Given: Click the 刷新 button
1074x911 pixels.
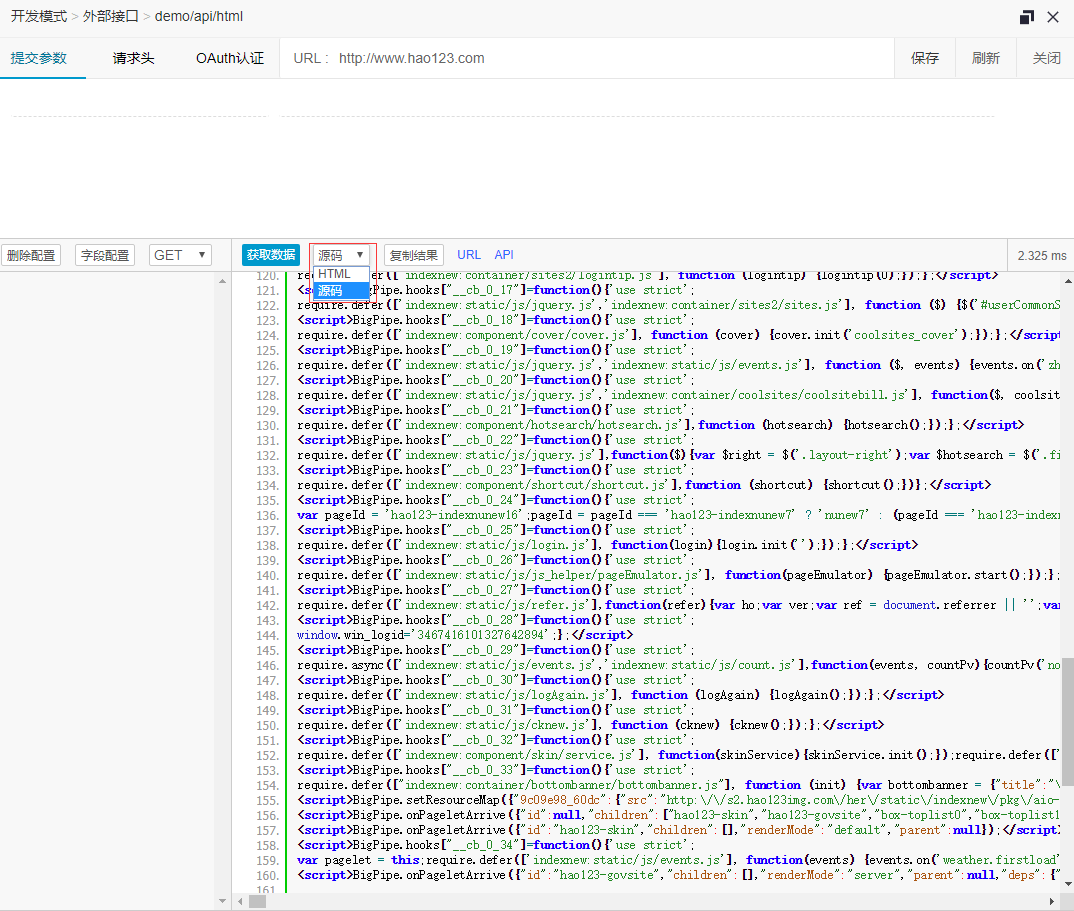Looking at the screenshot, I should pos(985,58).
